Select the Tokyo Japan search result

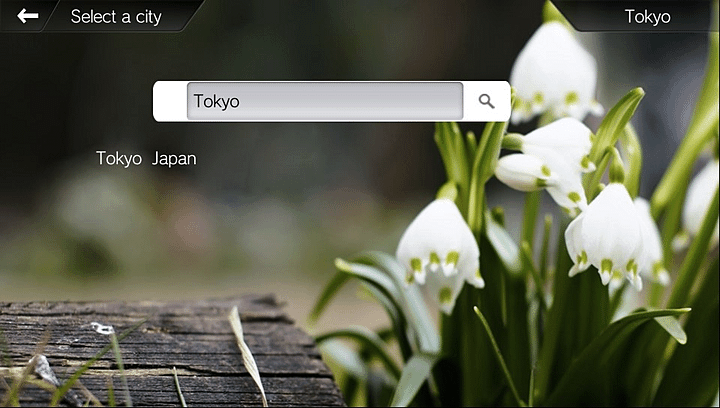click(x=146, y=158)
